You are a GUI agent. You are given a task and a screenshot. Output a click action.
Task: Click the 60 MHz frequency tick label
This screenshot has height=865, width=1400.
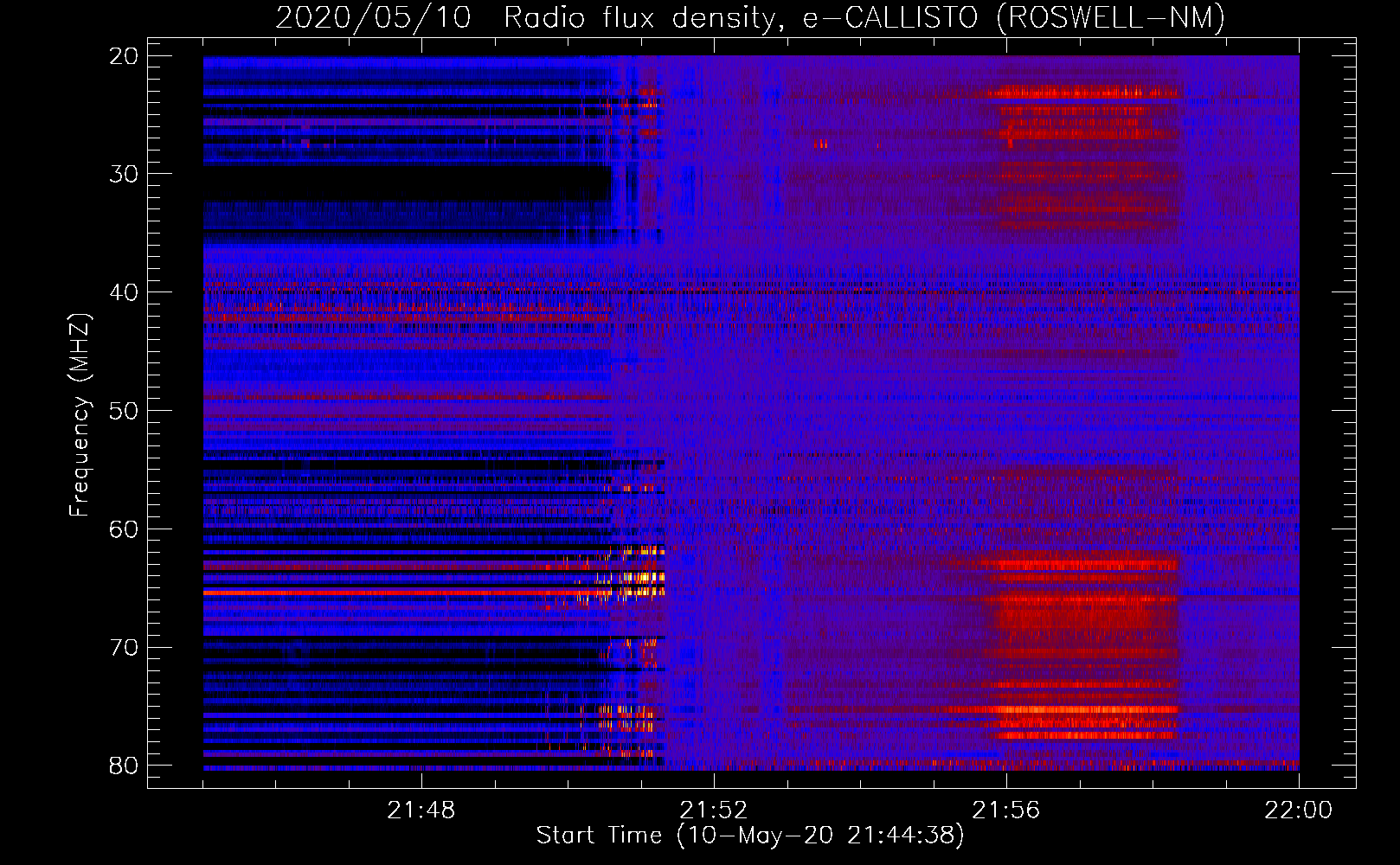(125, 529)
